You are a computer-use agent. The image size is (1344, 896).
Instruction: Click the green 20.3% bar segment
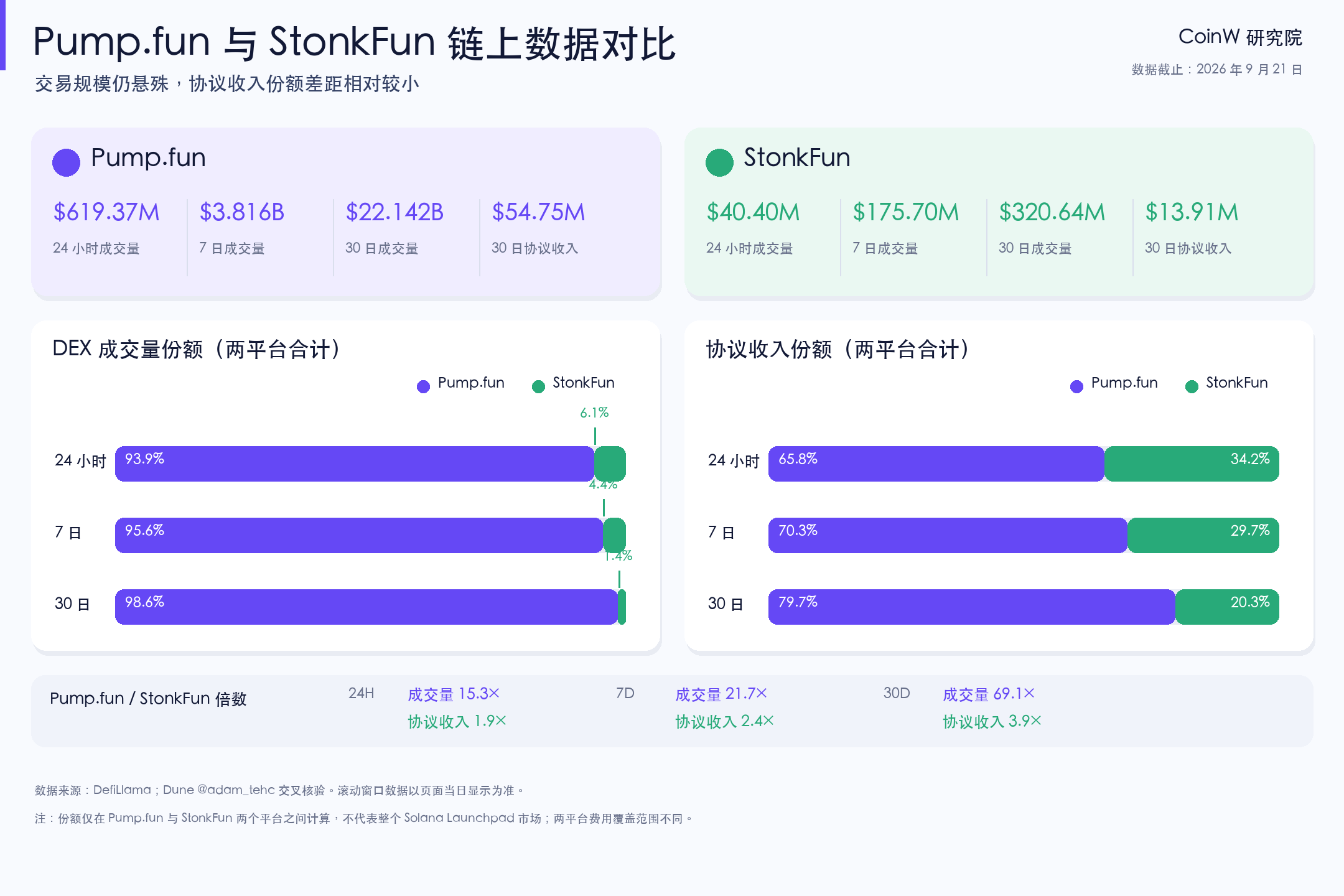[x=1227, y=607]
